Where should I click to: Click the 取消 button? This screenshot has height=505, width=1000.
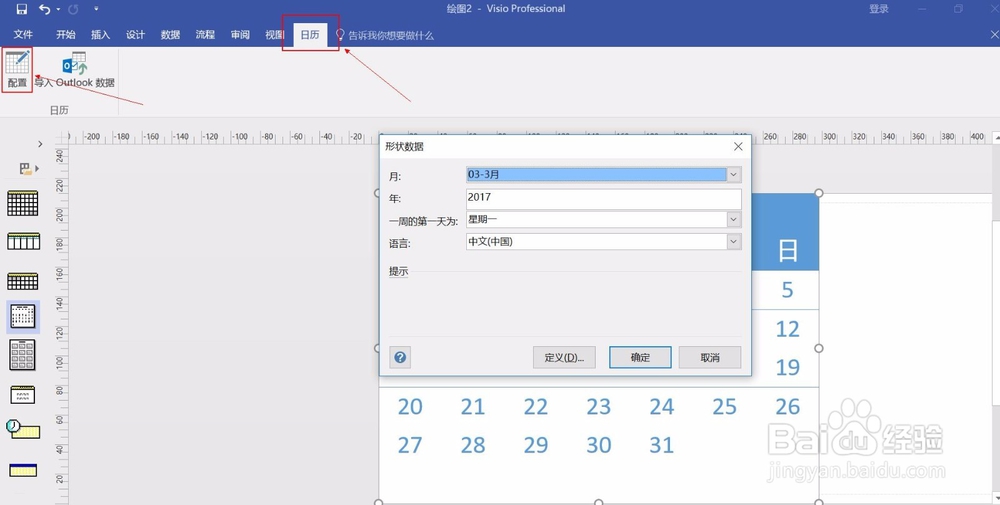click(x=710, y=357)
